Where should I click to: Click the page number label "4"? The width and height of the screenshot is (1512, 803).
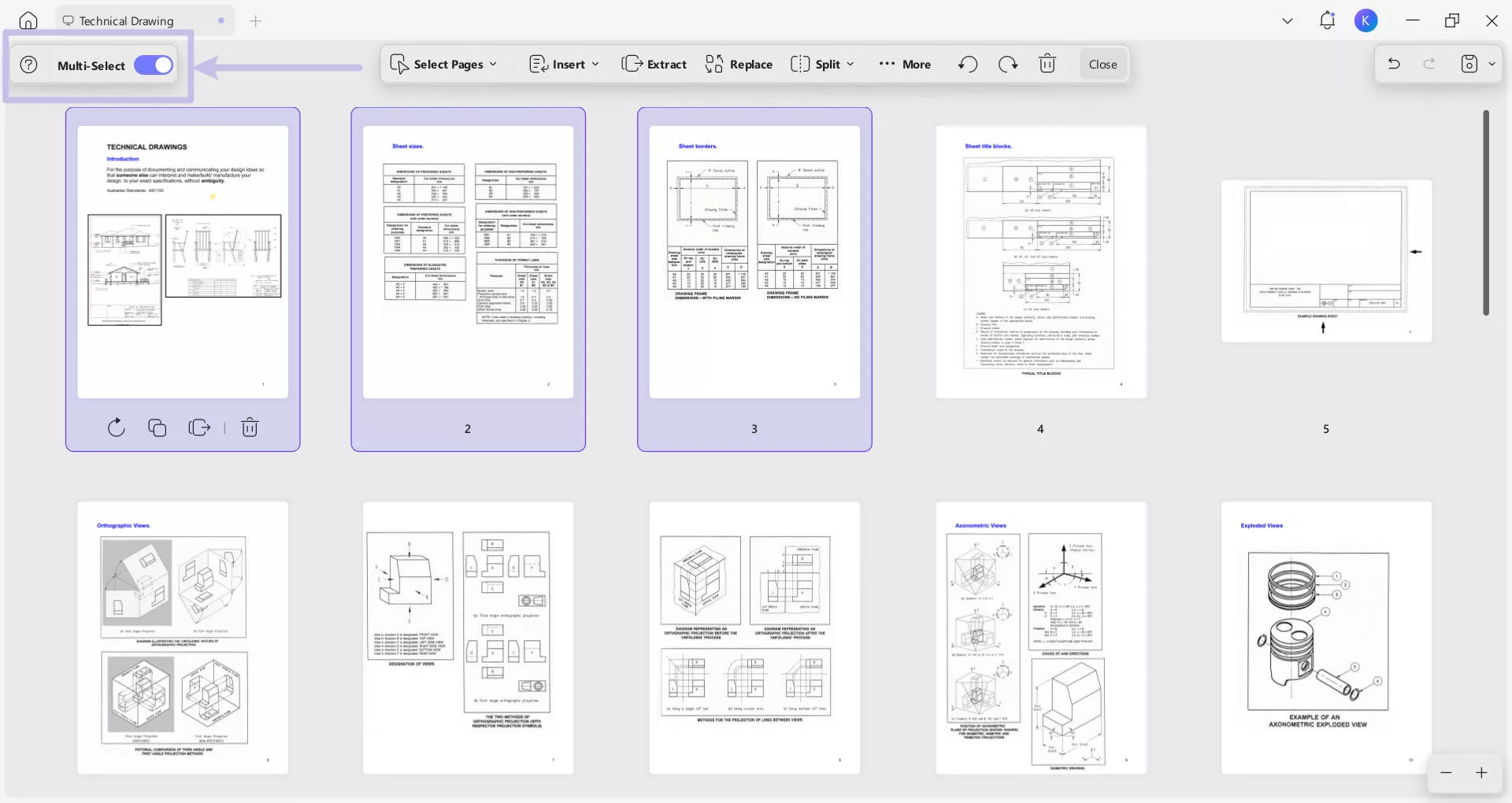pyautogui.click(x=1040, y=429)
